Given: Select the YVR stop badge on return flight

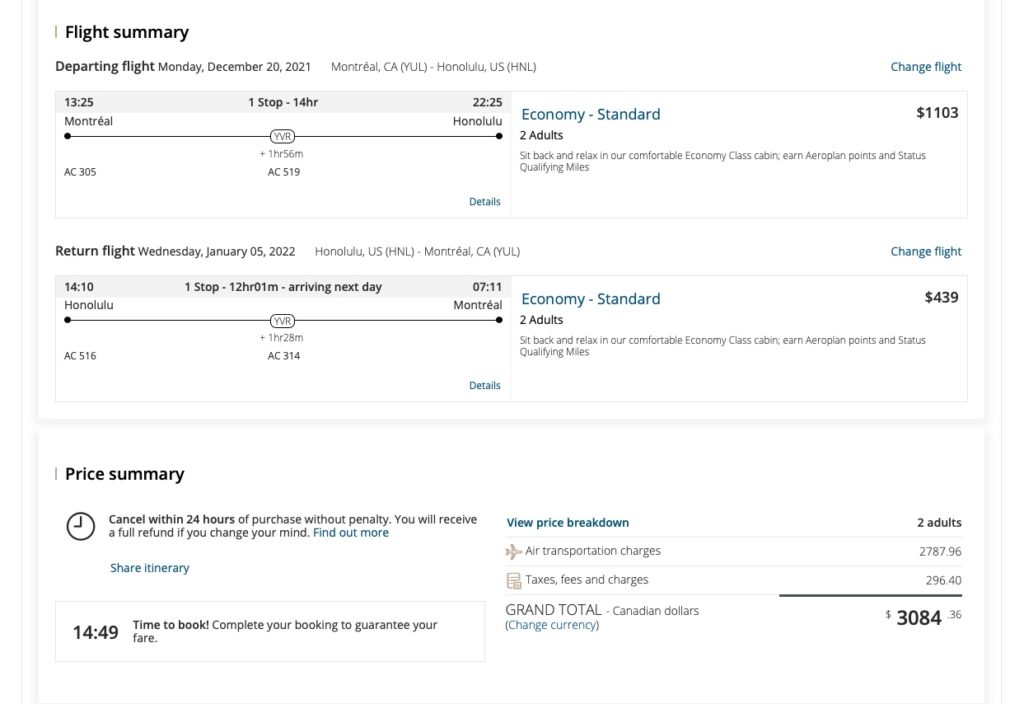Looking at the screenshot, I should click(283, 320).
